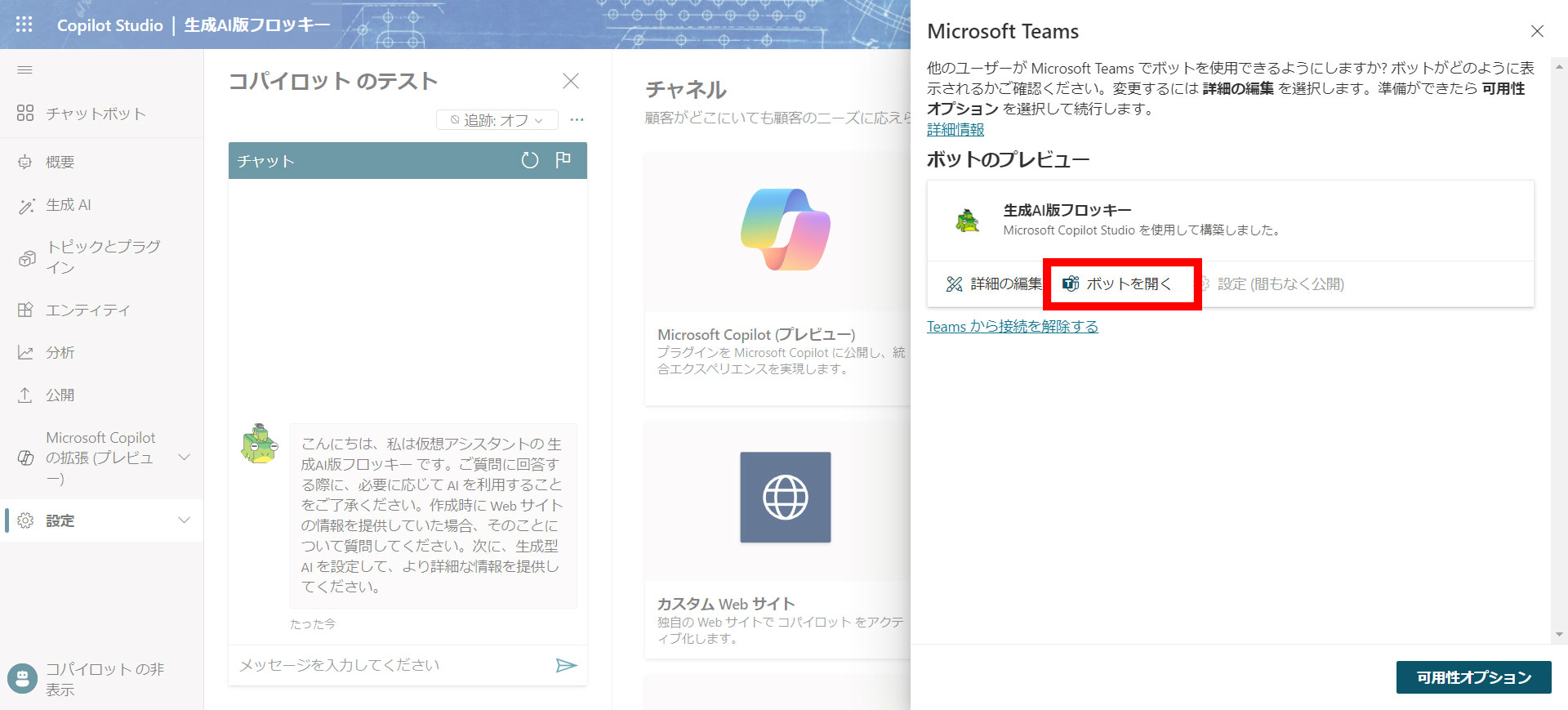
Task: Go to トピックとプラグイン
Action: [102, 257]
